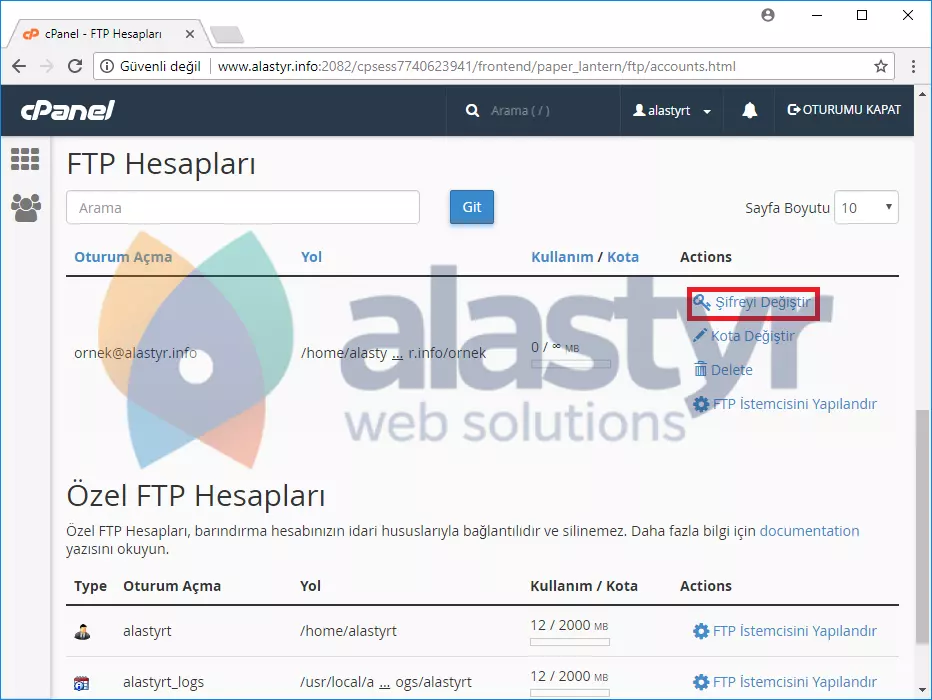The width and height of the screenshot is (932, 700).
Task: Open the documentation link
Action: click(x=810, y=531)
